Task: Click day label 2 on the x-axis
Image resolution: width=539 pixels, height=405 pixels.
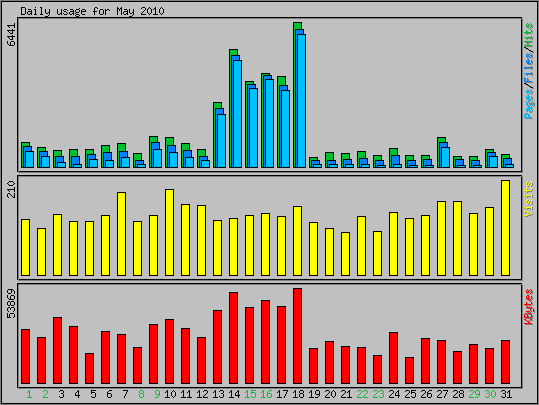Action: [x=45, y=394]
